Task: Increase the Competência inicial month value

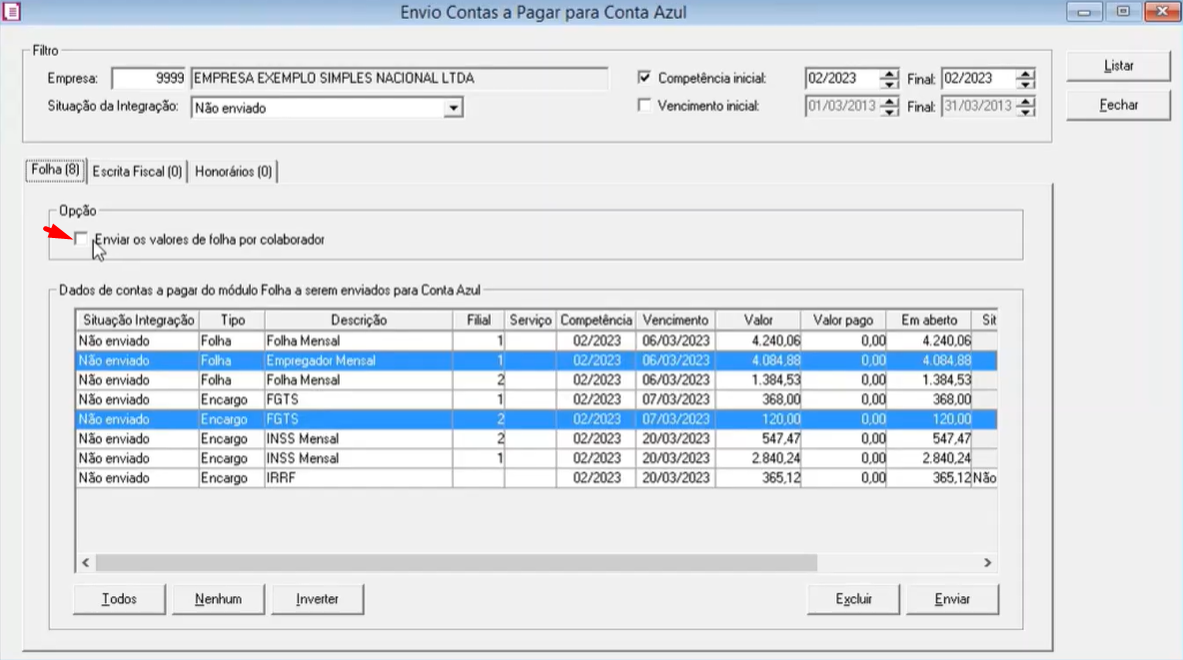Action: click(890, 73)
